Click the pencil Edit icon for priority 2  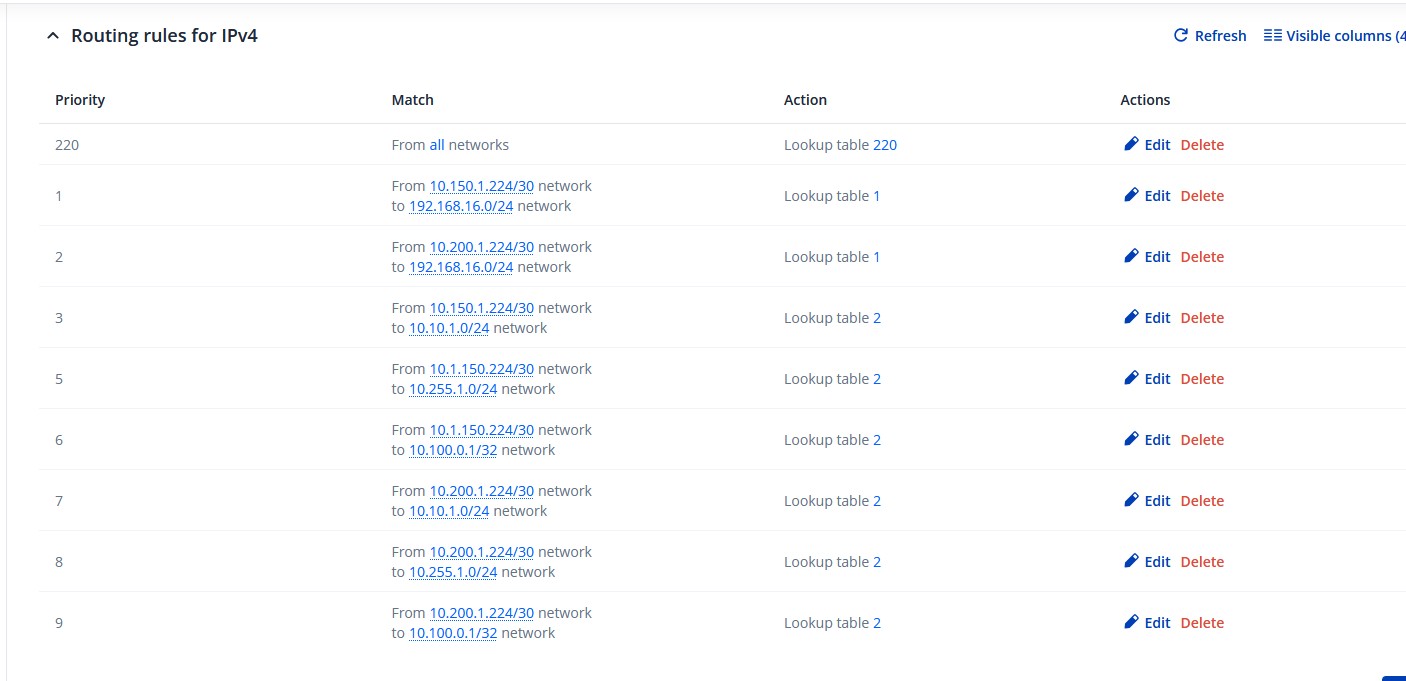[1132, 256]
